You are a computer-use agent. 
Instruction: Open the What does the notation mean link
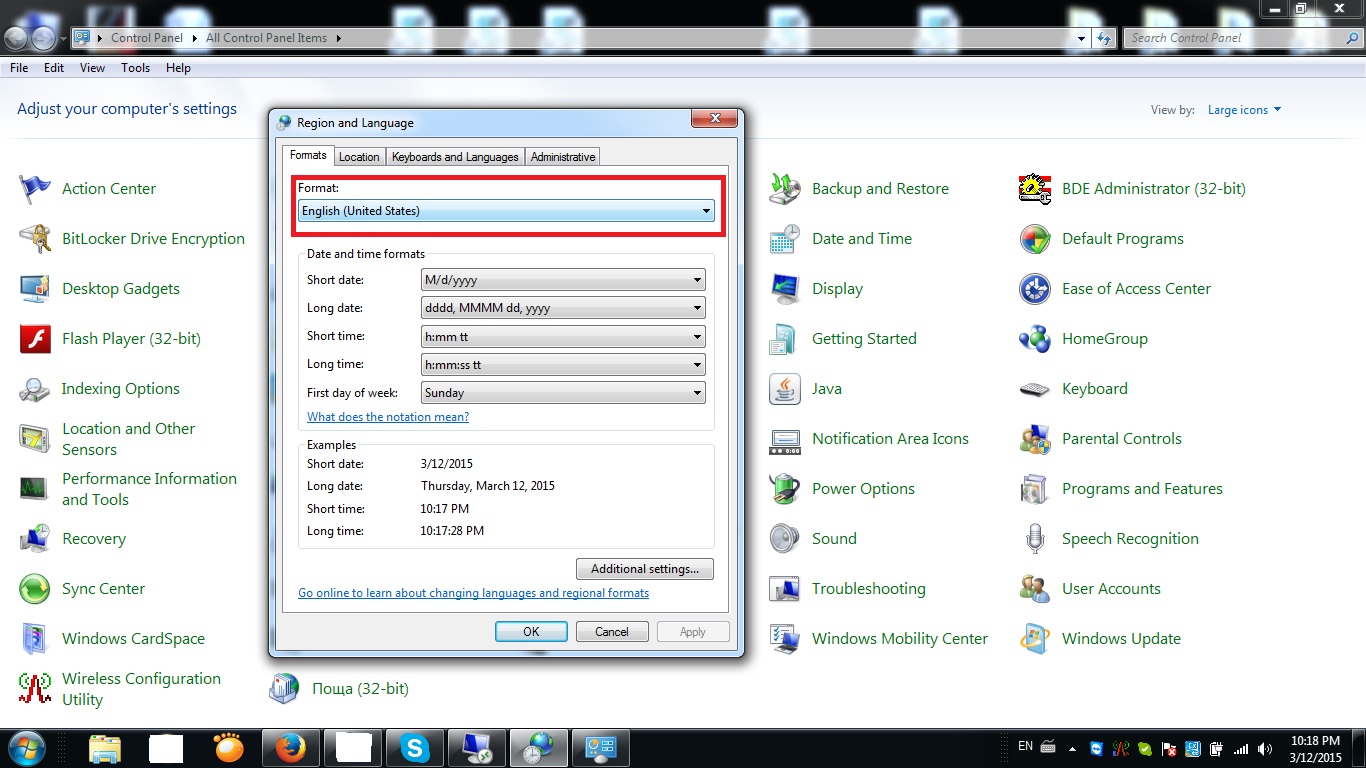[388, 417]
